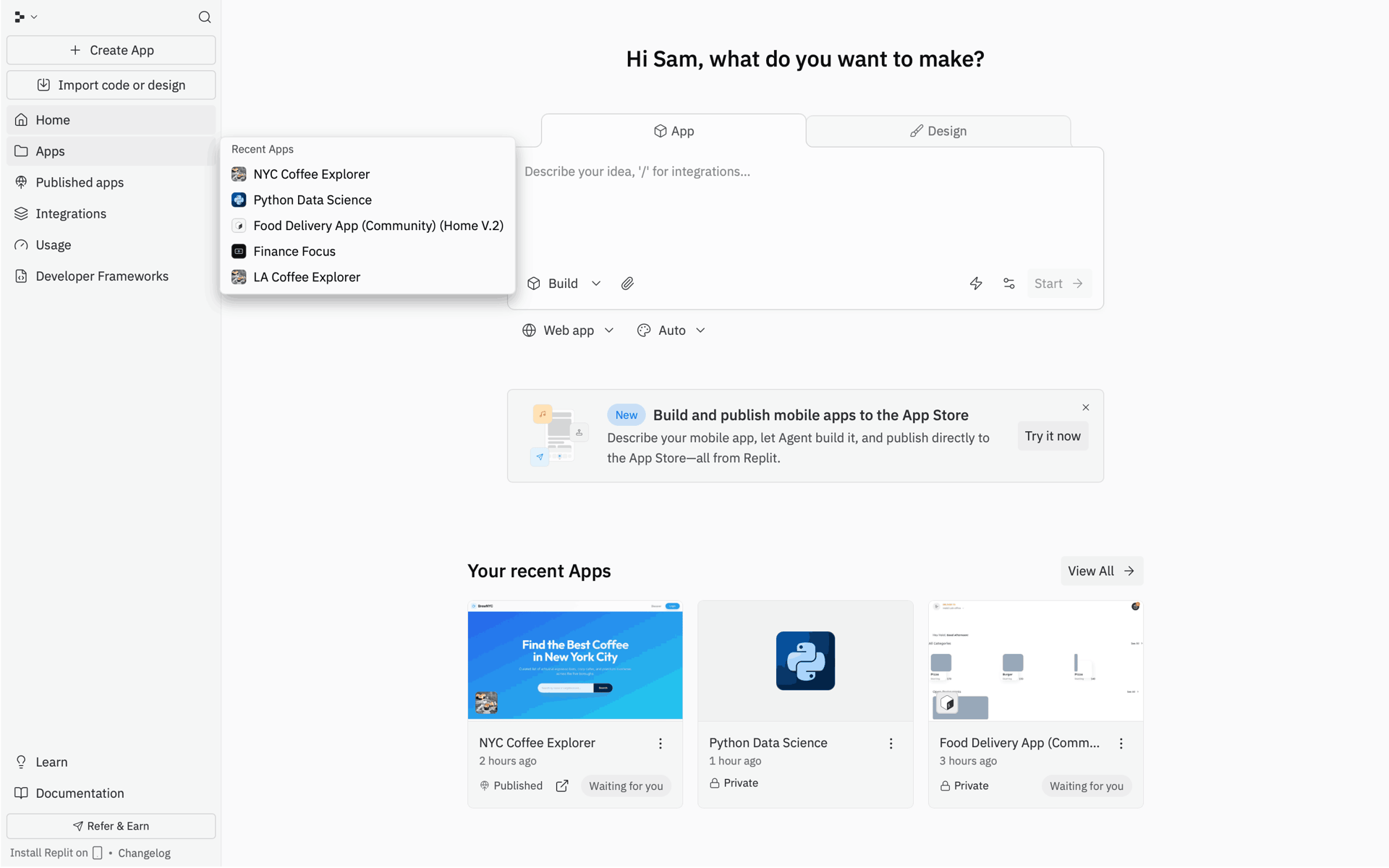This screenshot has width=1389, height=868.
Task: Click the Learn lightbulb icon
Action: (x=22, y=762)
